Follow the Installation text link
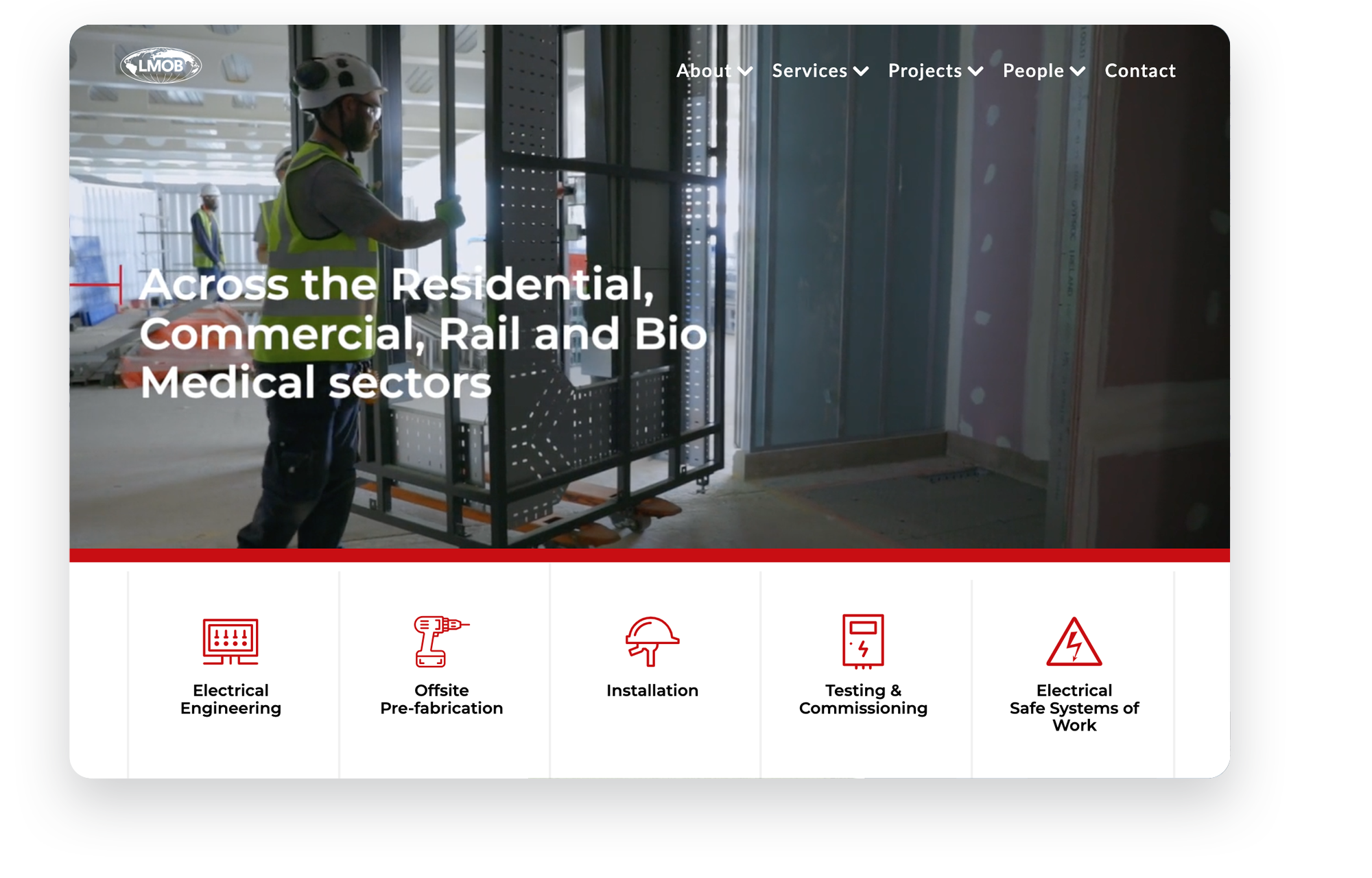1372x878 pixels. [652, 691]
